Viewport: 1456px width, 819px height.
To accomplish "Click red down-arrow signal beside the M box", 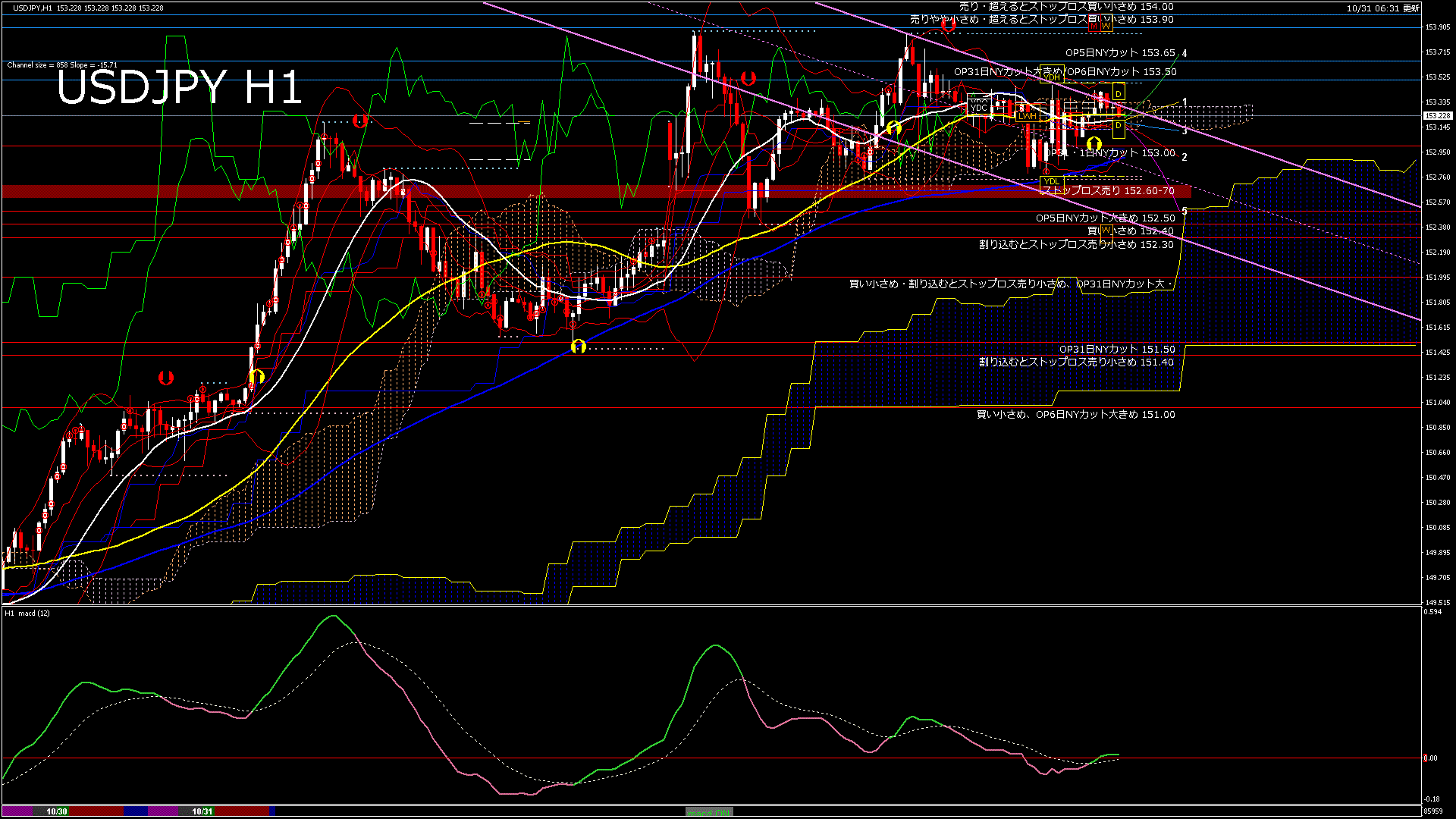I will [947, 25].
